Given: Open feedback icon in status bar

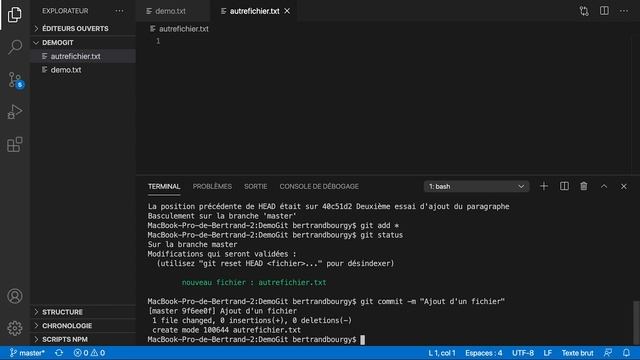Looking at the screenshot, I should tap(608, 353).
